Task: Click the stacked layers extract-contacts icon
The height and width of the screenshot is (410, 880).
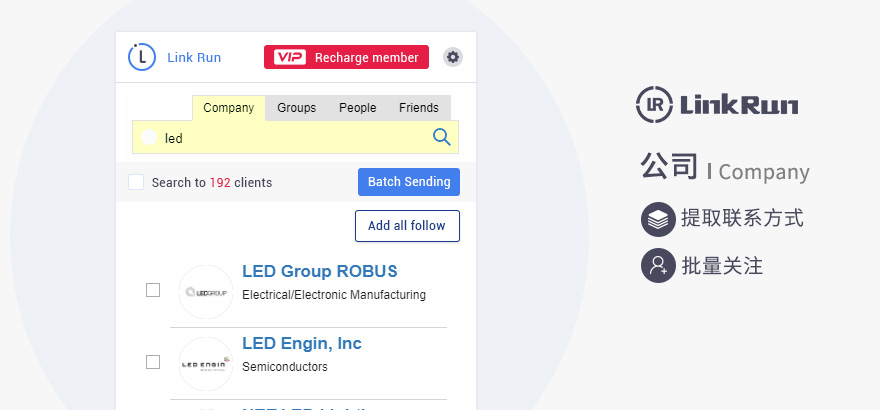Action: coord(658,219)
